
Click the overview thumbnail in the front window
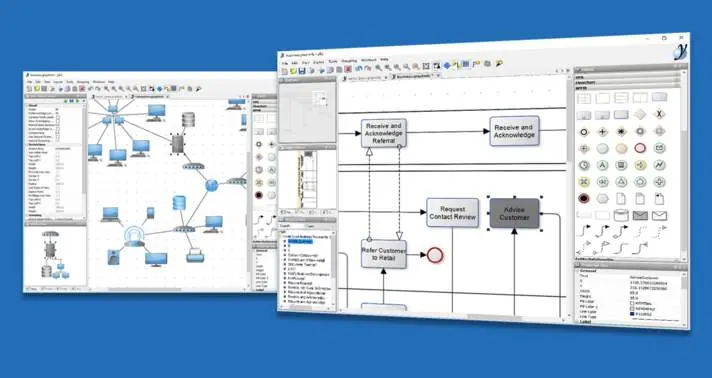pyautogui.click(x=307, y=113)
